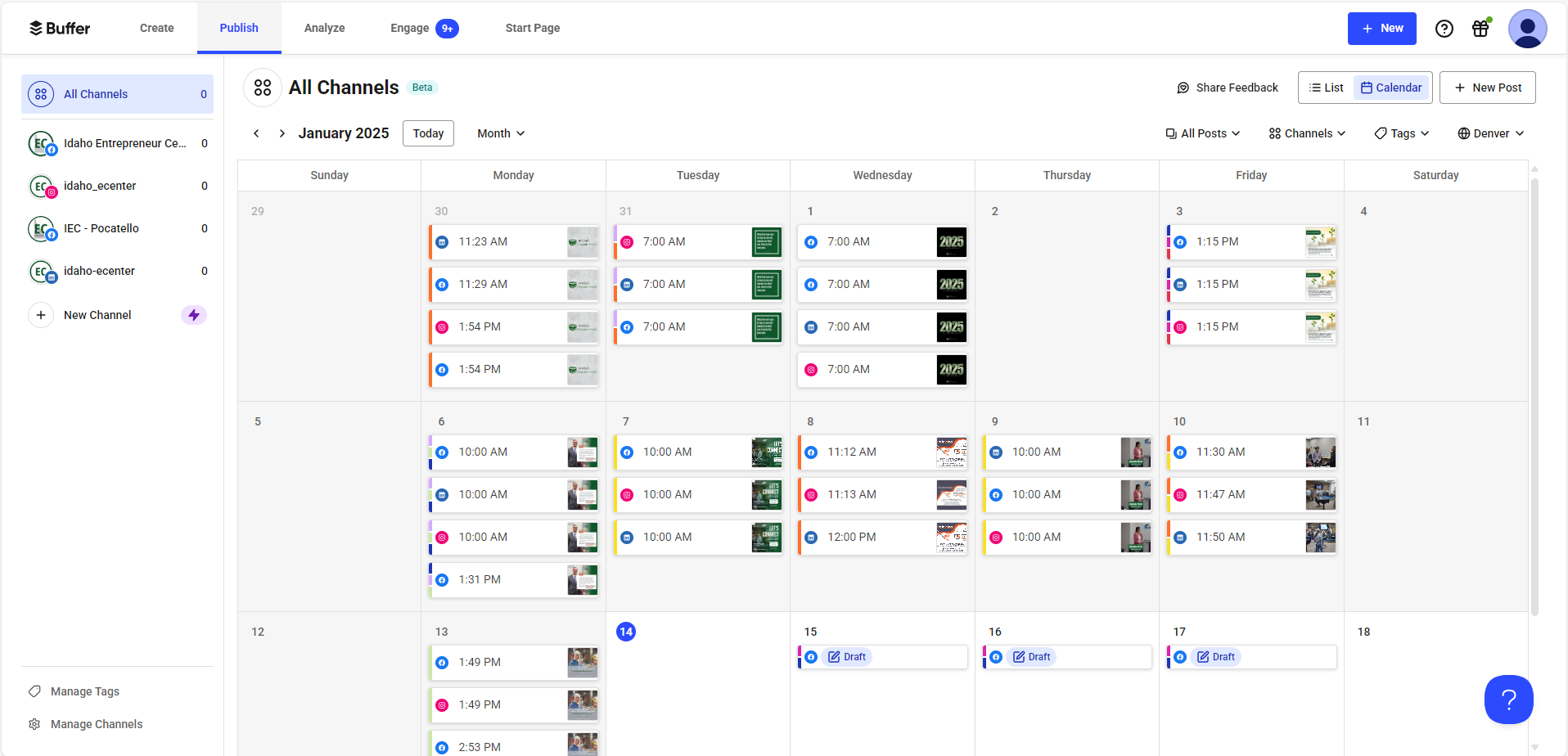This screenshot has height=756, width=1568.
Task: Go to next month arrow
Action: 282,133
